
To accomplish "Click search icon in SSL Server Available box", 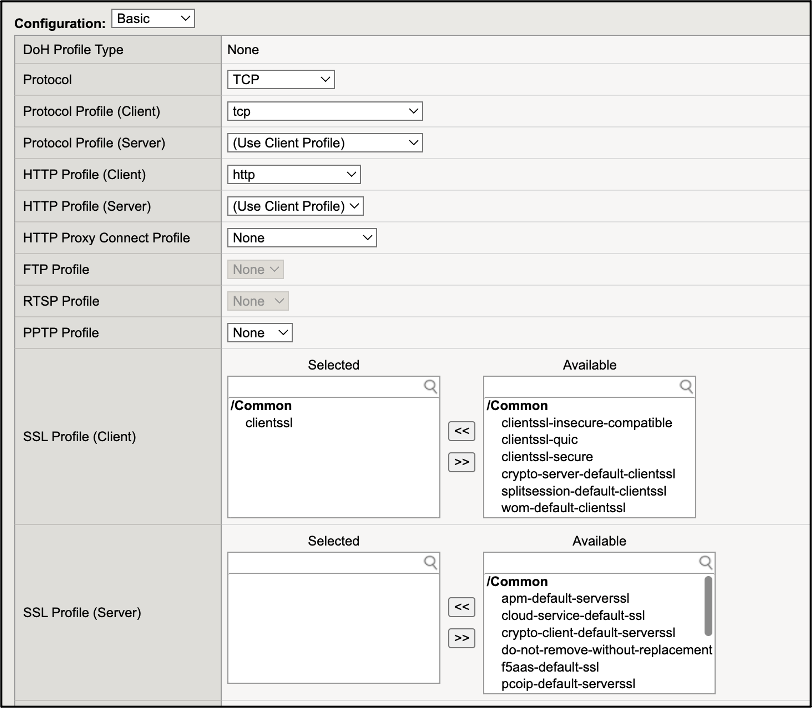I will pos(706,562).
